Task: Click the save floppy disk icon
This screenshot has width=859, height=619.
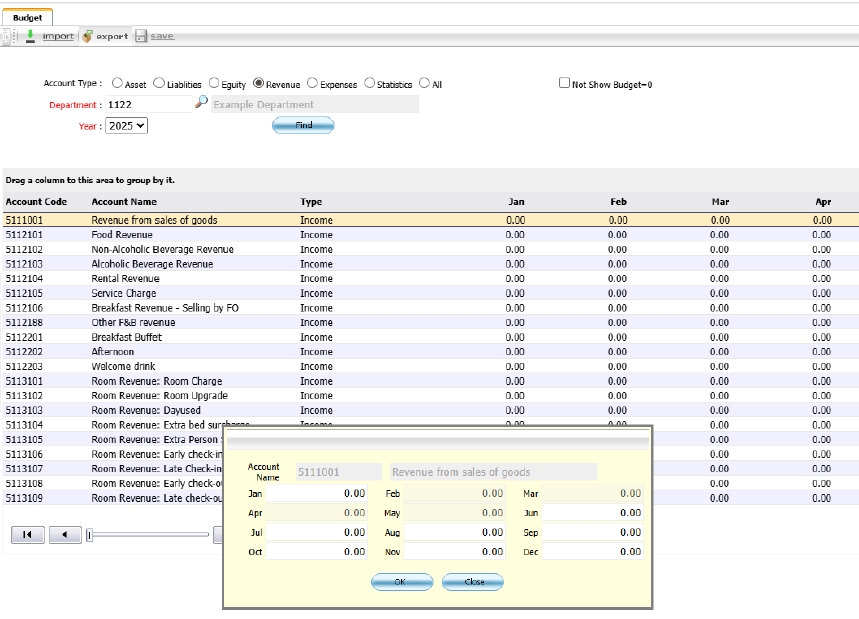Action: (141, 36)
